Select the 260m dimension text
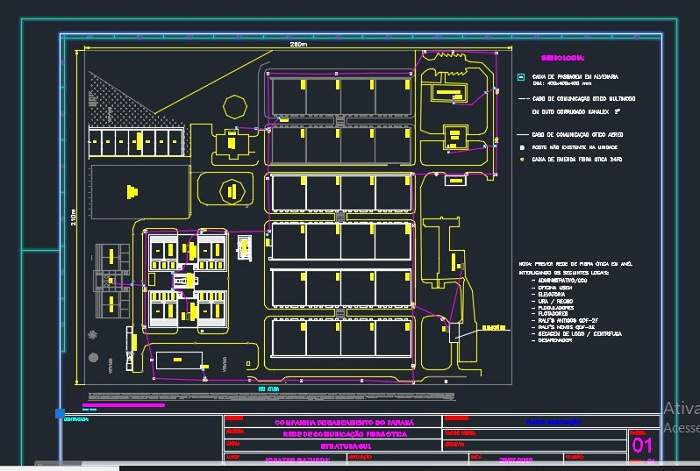The width and height of the screenshot is (700, 471). pos(297,45)
